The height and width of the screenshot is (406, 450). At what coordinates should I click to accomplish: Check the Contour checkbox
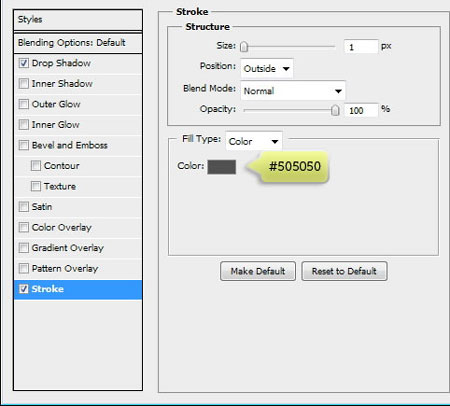pos(36,166)
